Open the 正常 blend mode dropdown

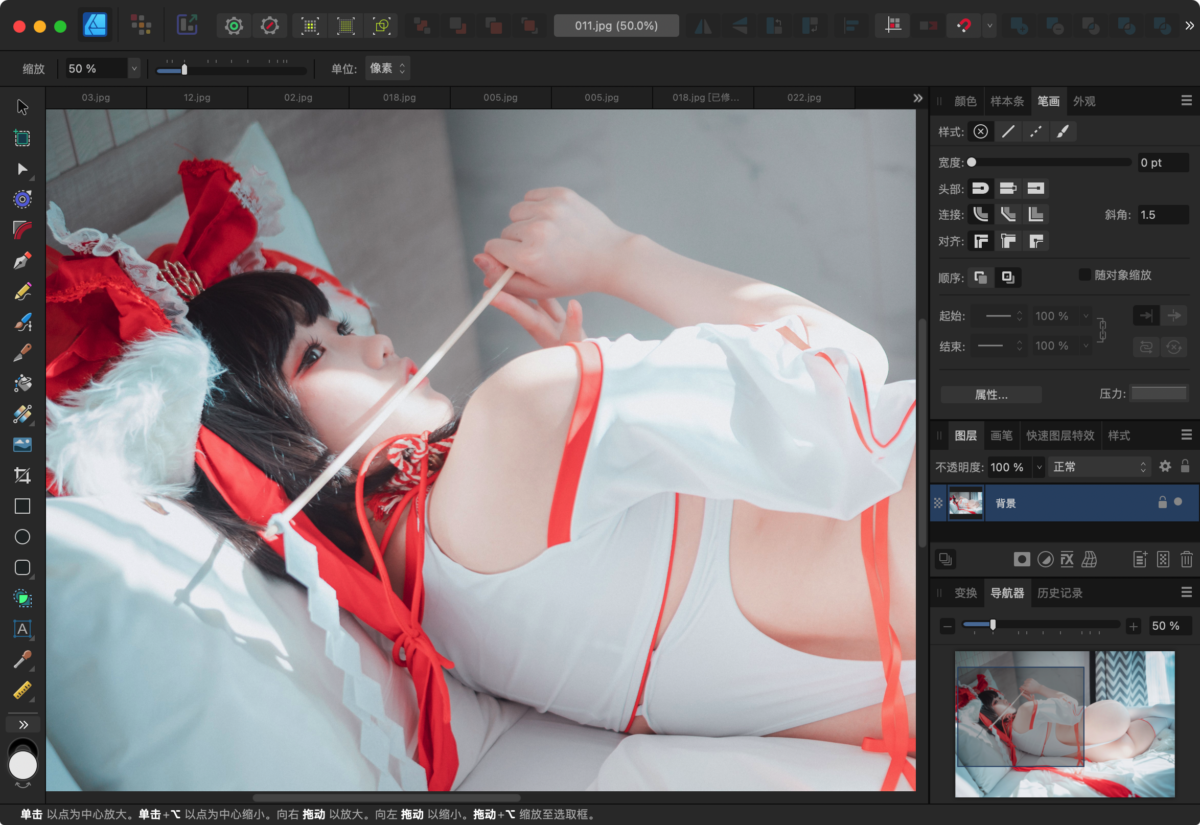(x=1099, y=467)
